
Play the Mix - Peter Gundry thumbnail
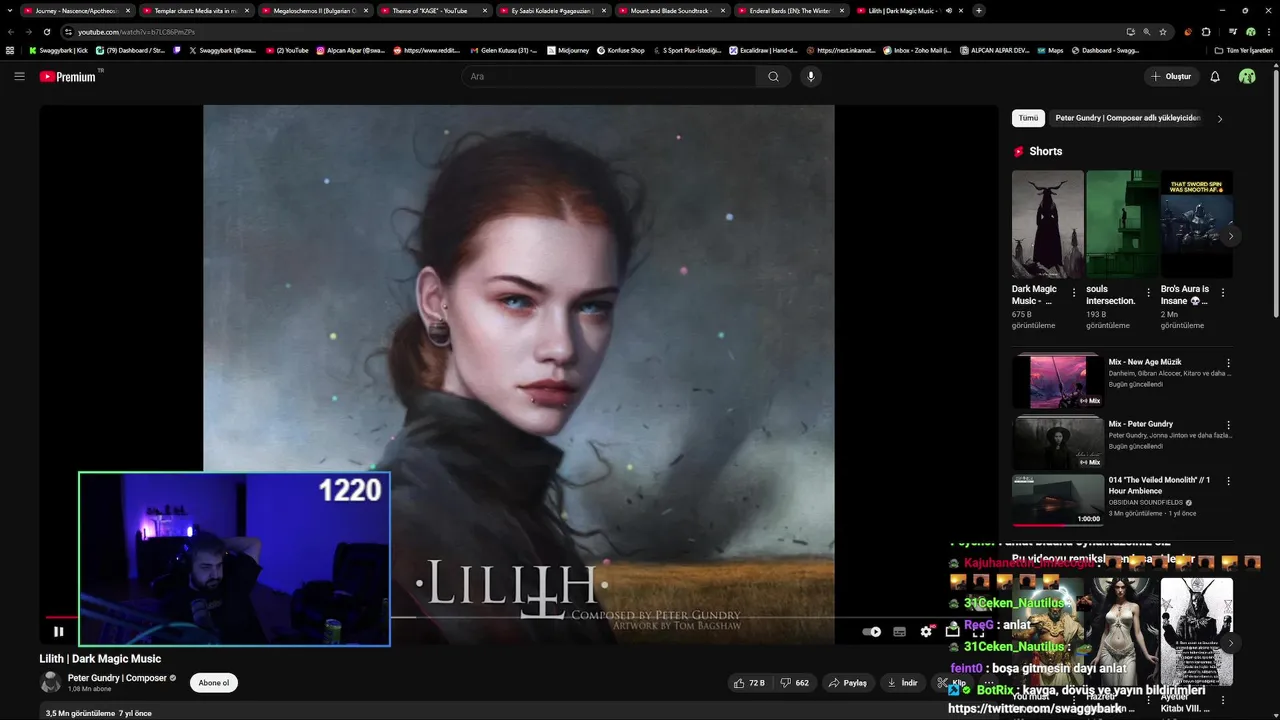tap(1058, 442)
